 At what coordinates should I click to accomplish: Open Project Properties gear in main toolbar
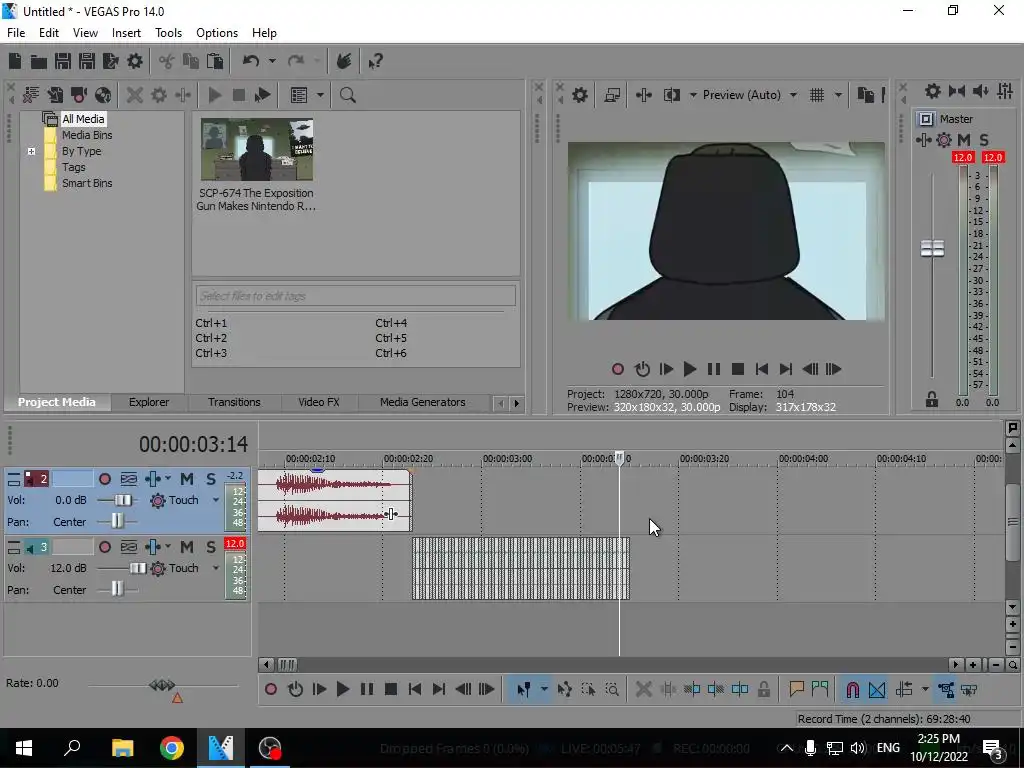point(135,61)
